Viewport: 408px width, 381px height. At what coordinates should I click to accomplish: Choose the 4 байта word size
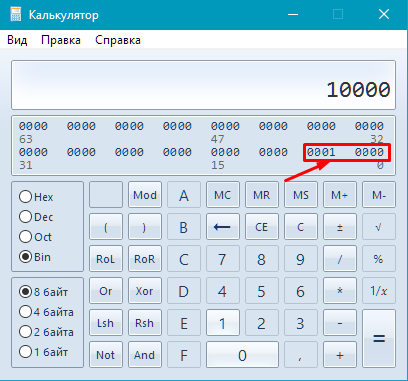[x=46, y=312]
